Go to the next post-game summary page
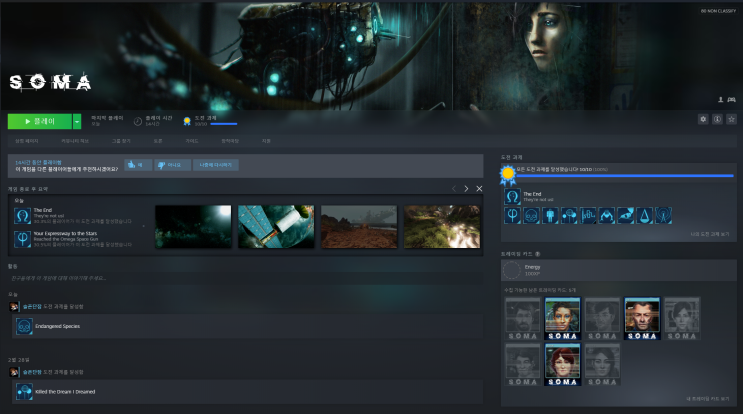743x414 pixels. [x=466, y=189]
